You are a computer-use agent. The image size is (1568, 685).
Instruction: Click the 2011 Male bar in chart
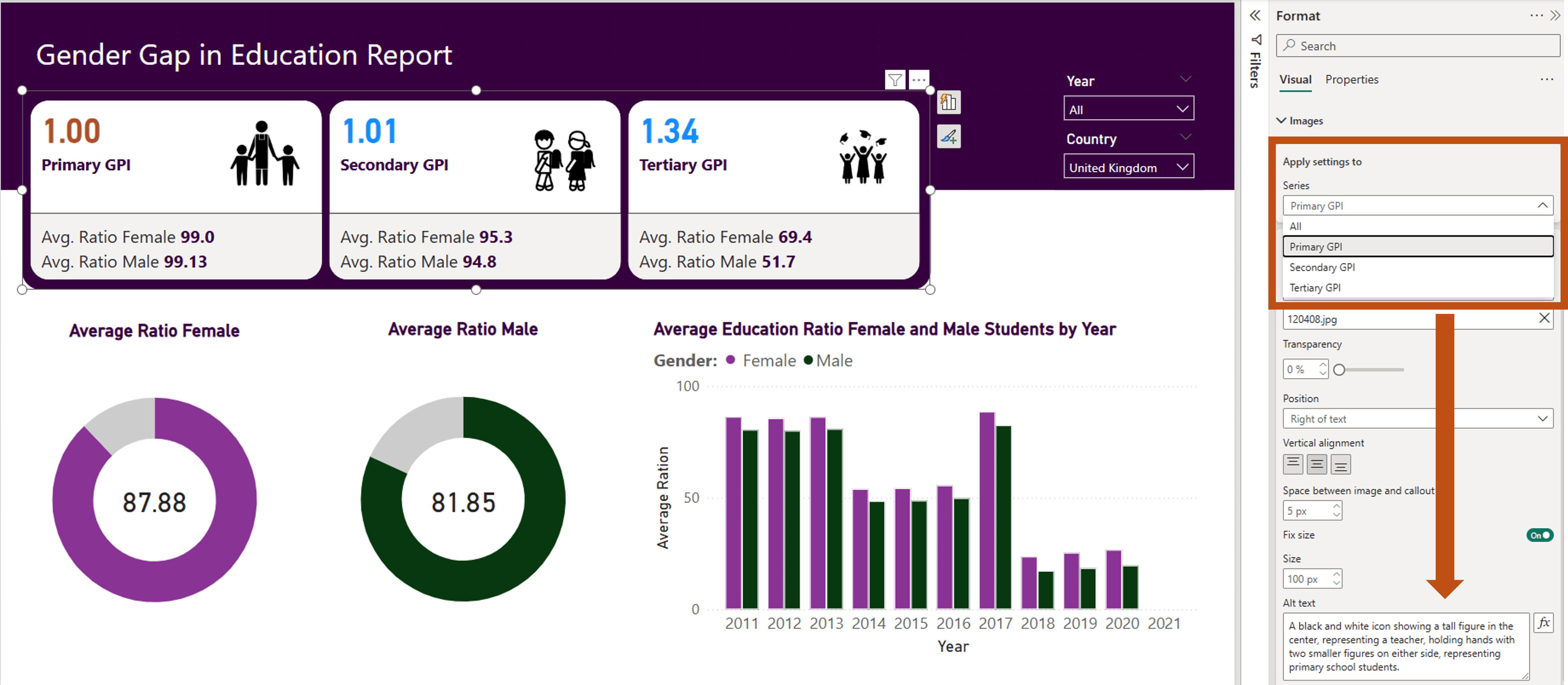(750, 519)
